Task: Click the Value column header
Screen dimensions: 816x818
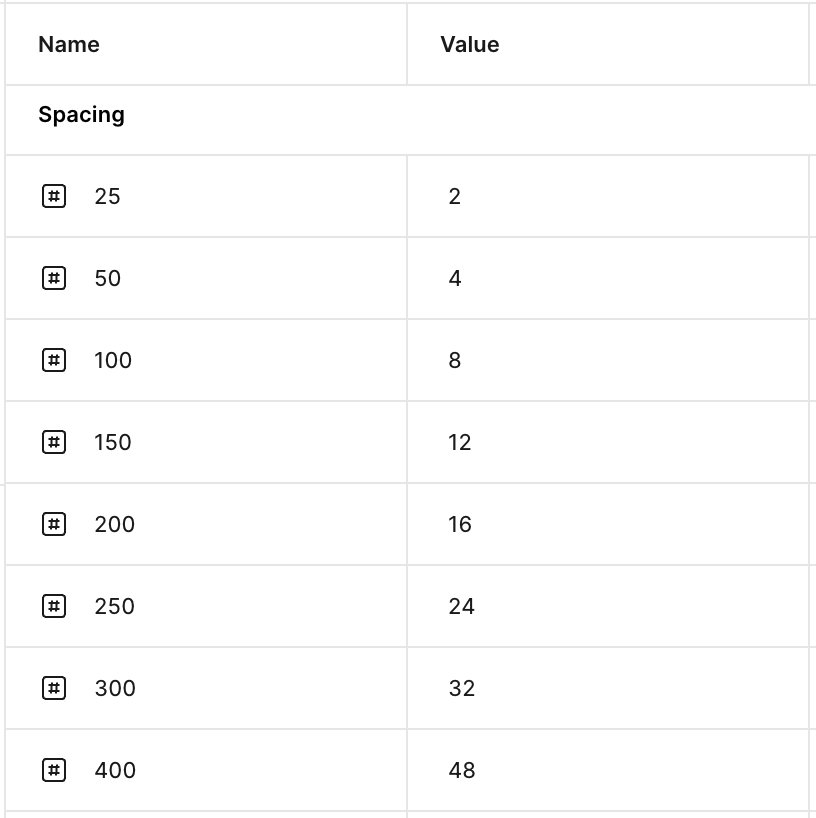Action: pos(470,44)
